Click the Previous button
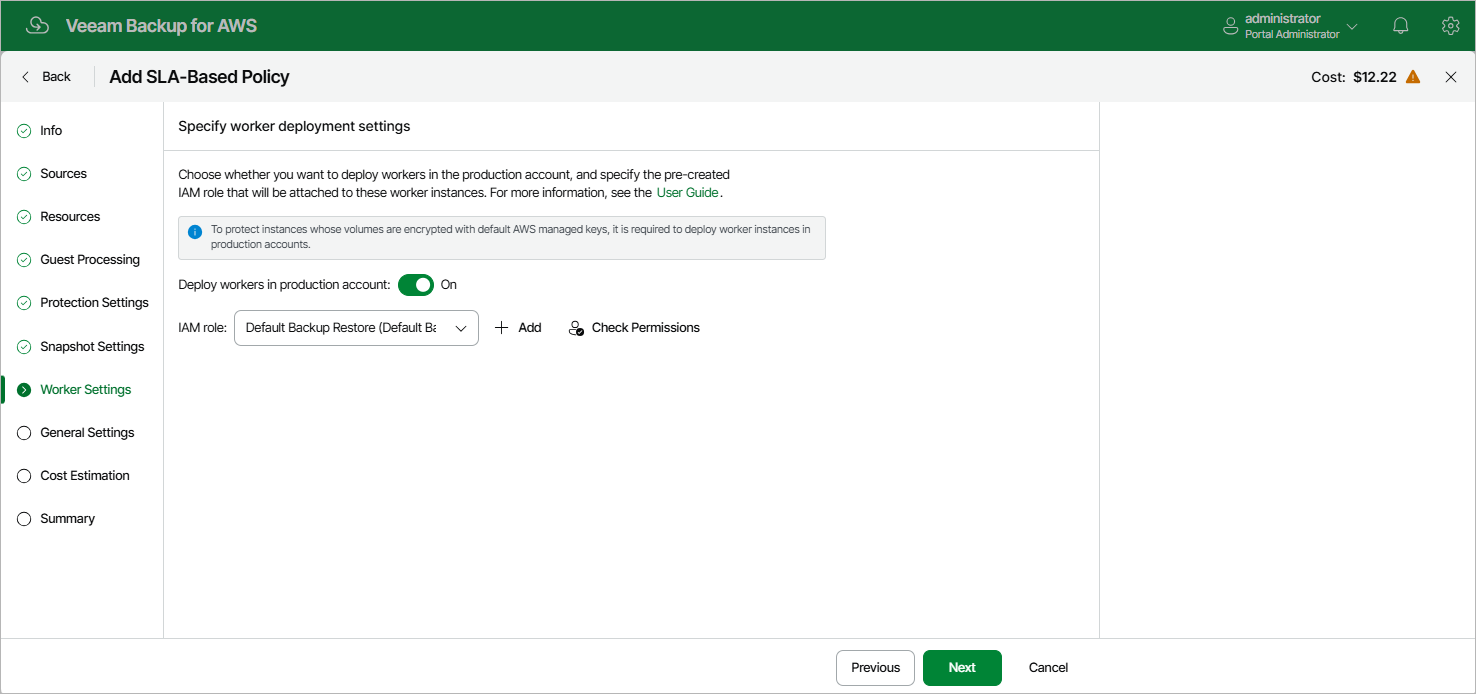1476x694 pixels. point(875,668)
